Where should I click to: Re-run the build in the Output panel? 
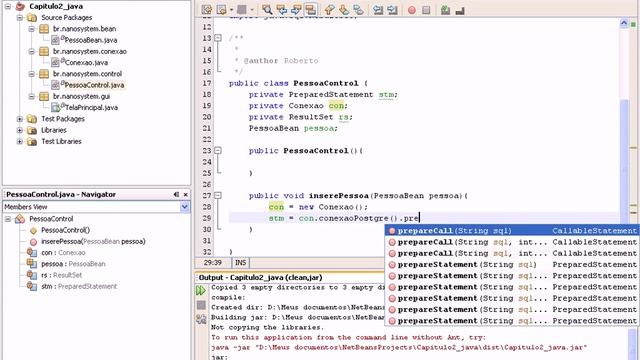tap(201, 291)
